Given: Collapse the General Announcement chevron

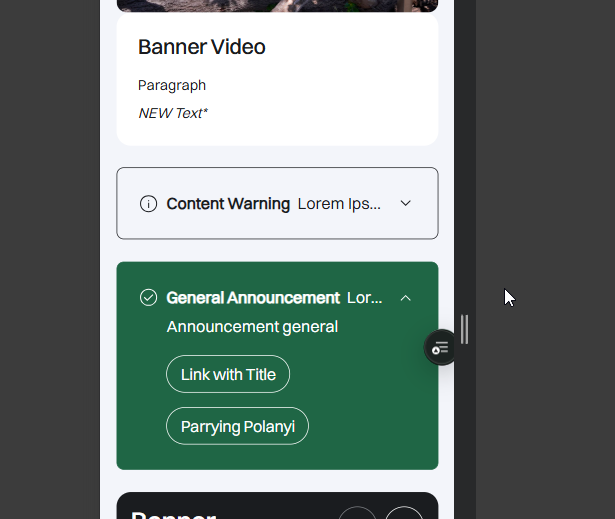Looking at the screenshot, I should pyautogui.click(x=406, y=298).
